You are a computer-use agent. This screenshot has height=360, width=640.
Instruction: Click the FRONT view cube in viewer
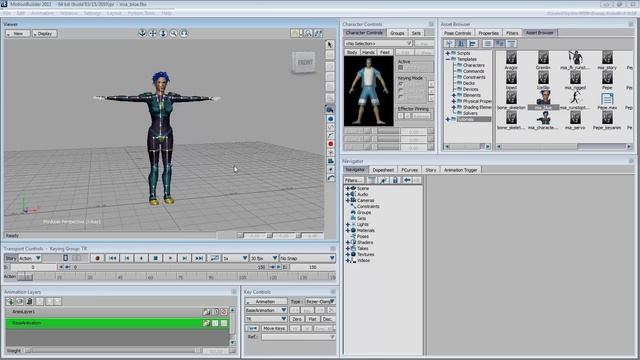pyautogui.click(x=304, y=62)
